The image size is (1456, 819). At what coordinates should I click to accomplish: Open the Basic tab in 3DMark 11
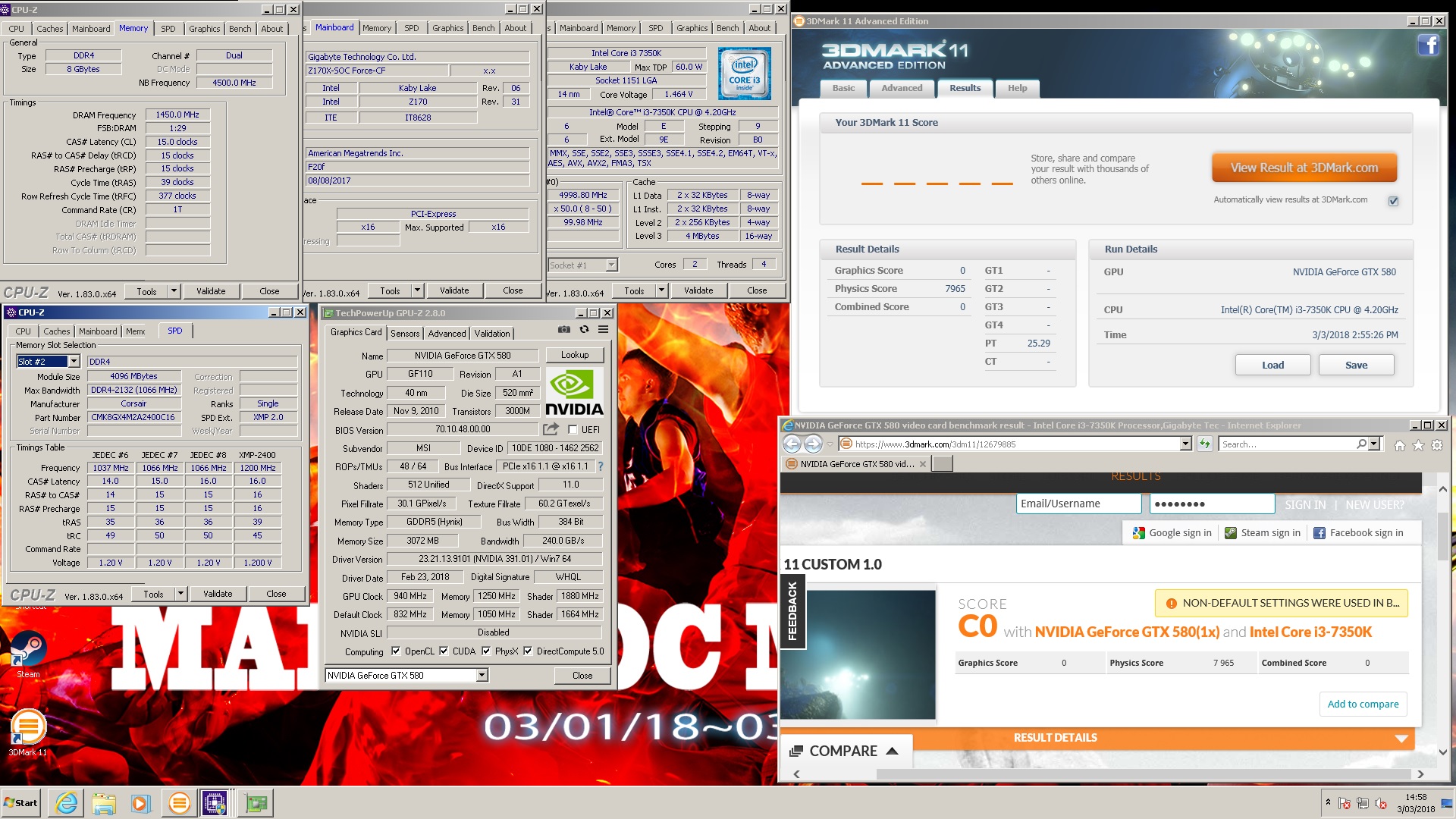pyautogui.click(x=843, y=88)
